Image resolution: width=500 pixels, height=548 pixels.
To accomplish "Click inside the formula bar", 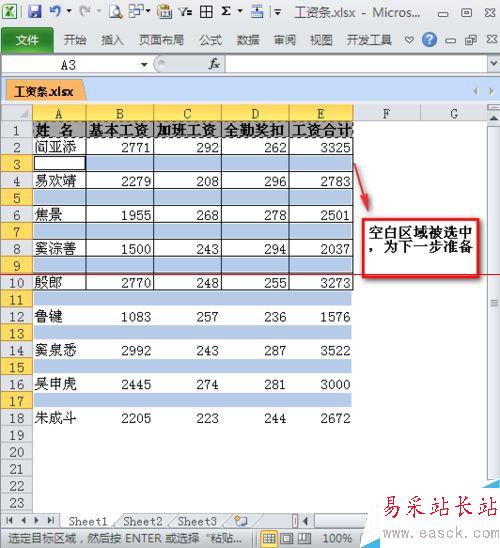I will click(x=356, y=64).
